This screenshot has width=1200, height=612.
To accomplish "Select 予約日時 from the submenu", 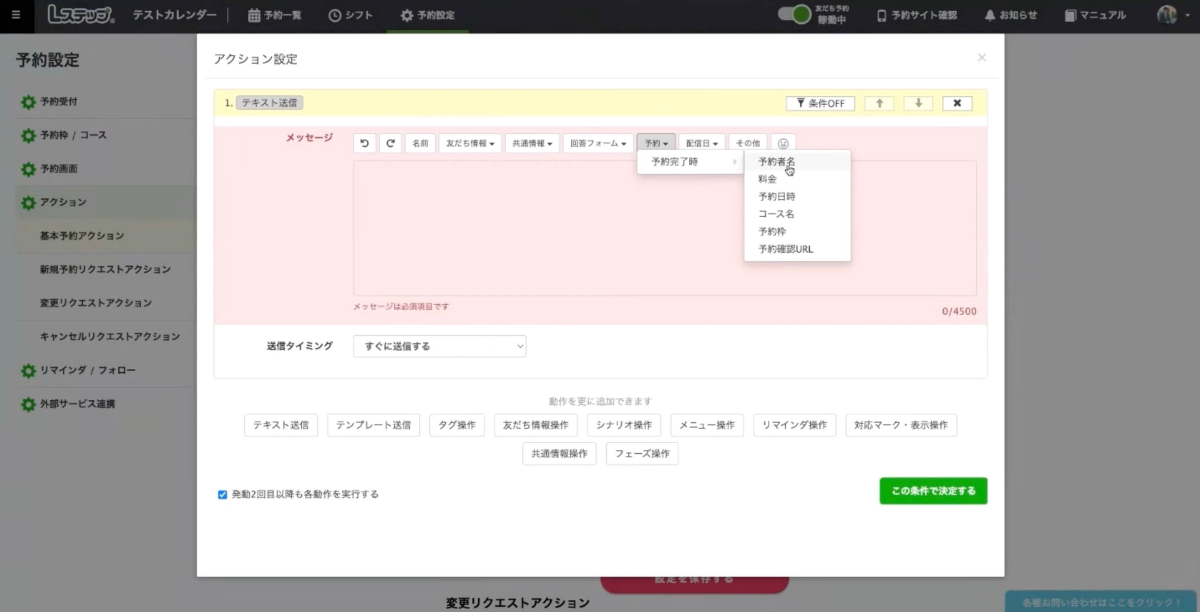I will coord(777,196).
